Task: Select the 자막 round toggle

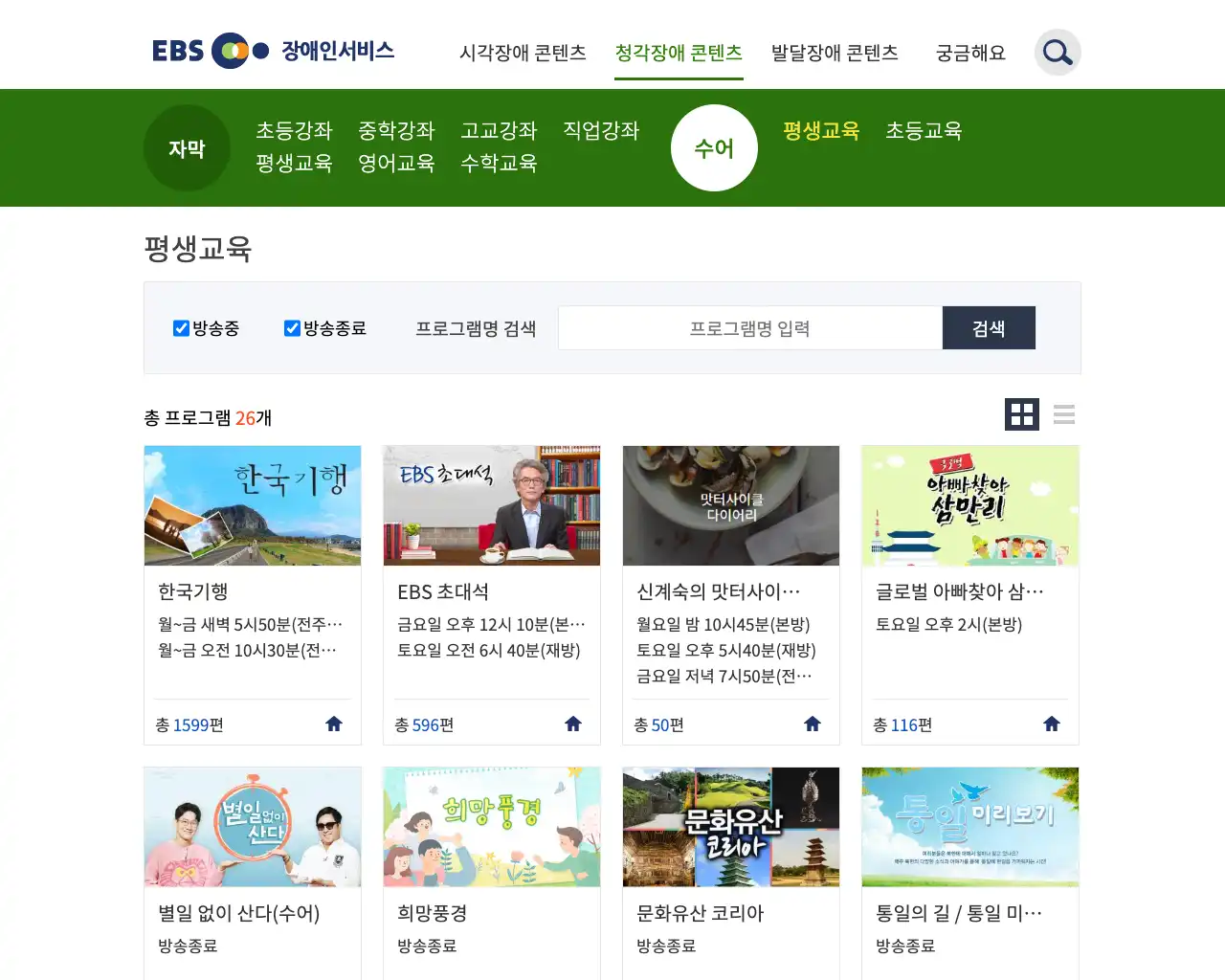Action: pos(187,148)
